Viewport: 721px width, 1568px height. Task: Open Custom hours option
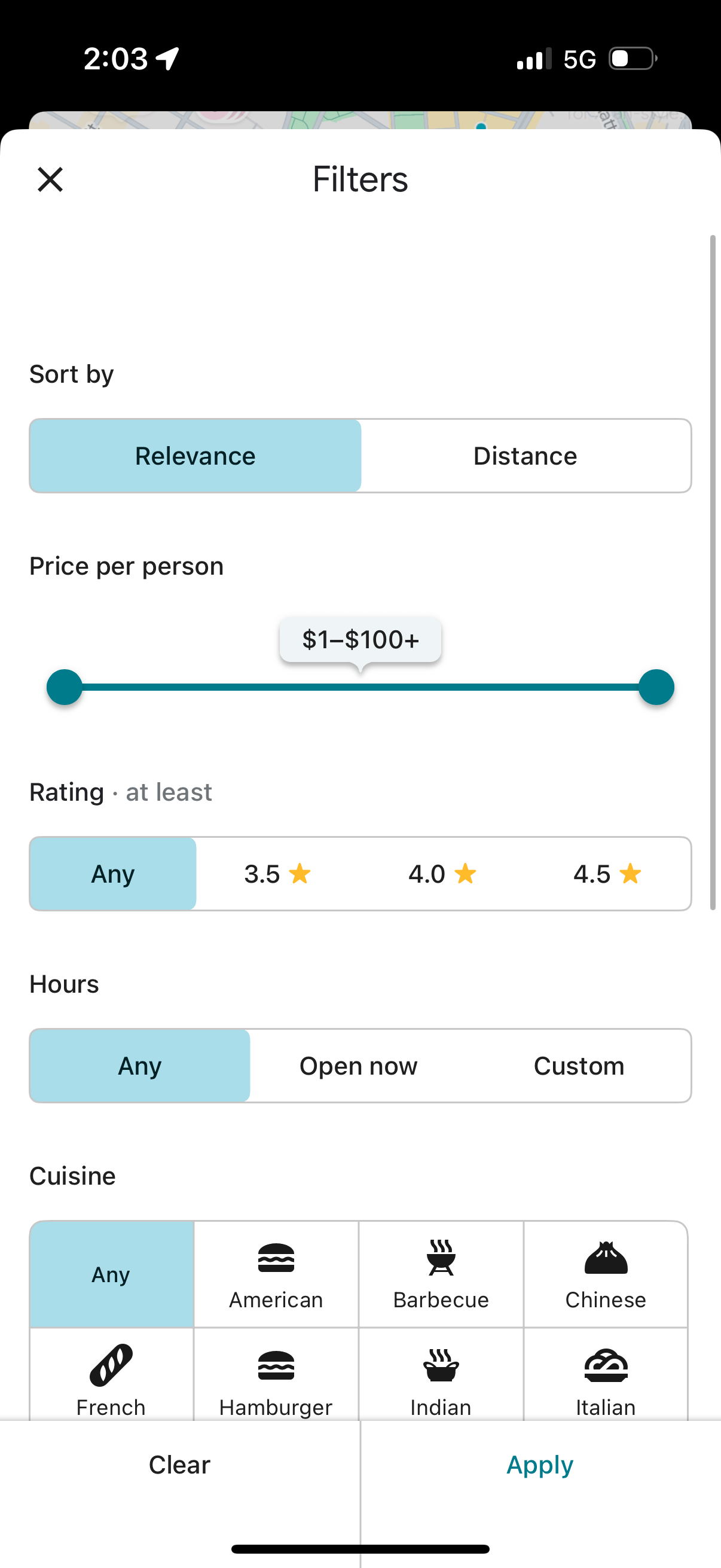point(579,1066)
